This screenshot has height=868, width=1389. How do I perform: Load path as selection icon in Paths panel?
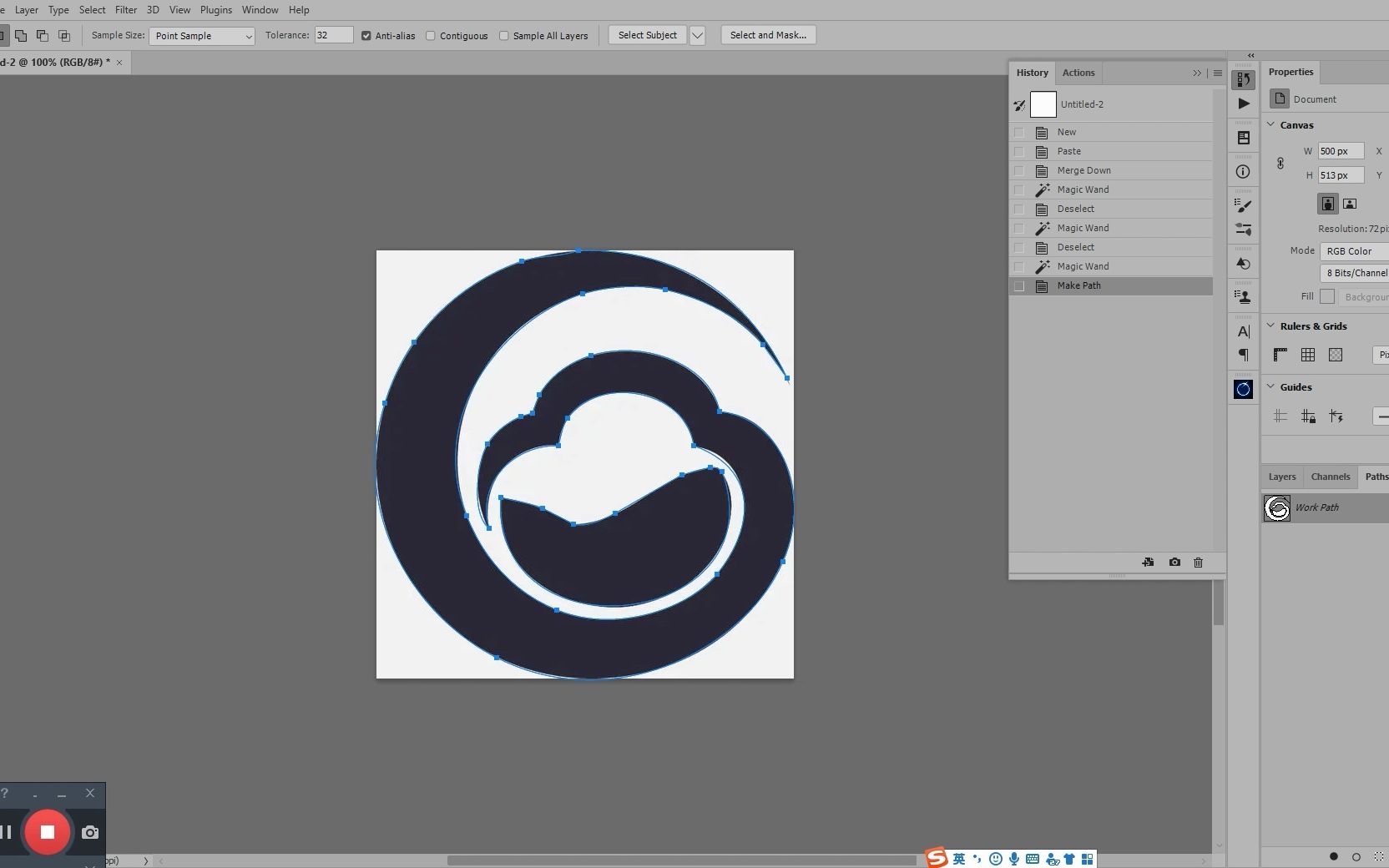(x=1378, y=856)
